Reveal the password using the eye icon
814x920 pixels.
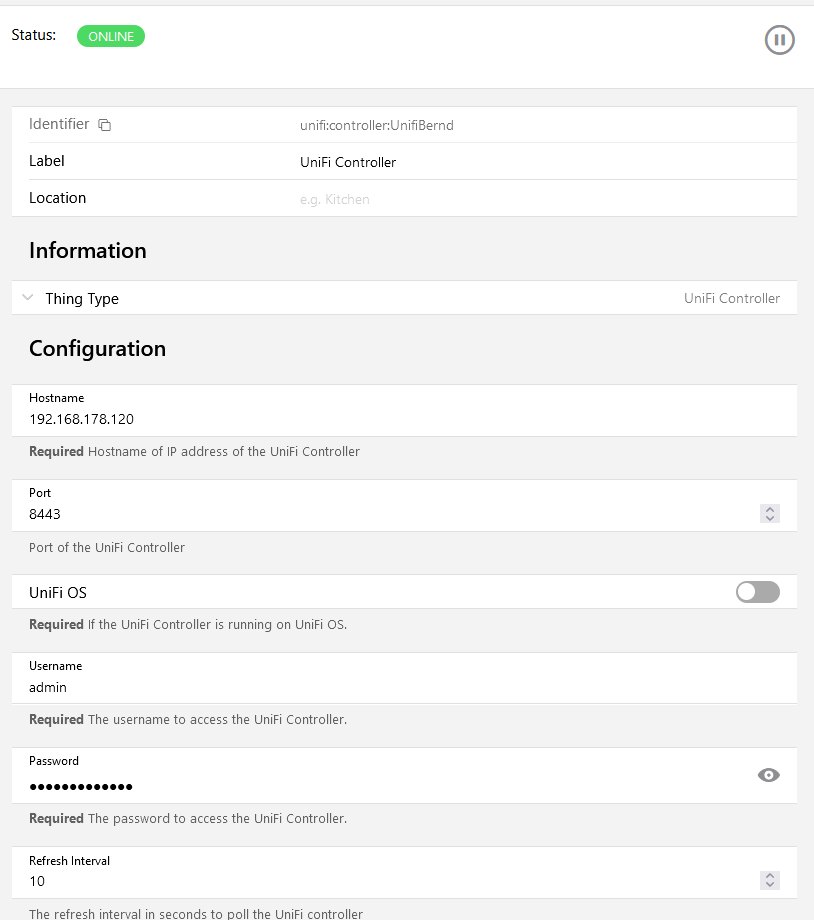768,775
